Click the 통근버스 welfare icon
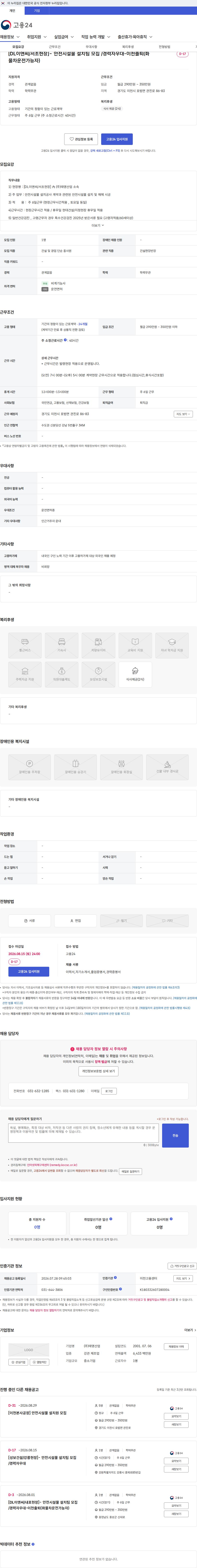This screenshot has width=197, height=1568. 25,645
